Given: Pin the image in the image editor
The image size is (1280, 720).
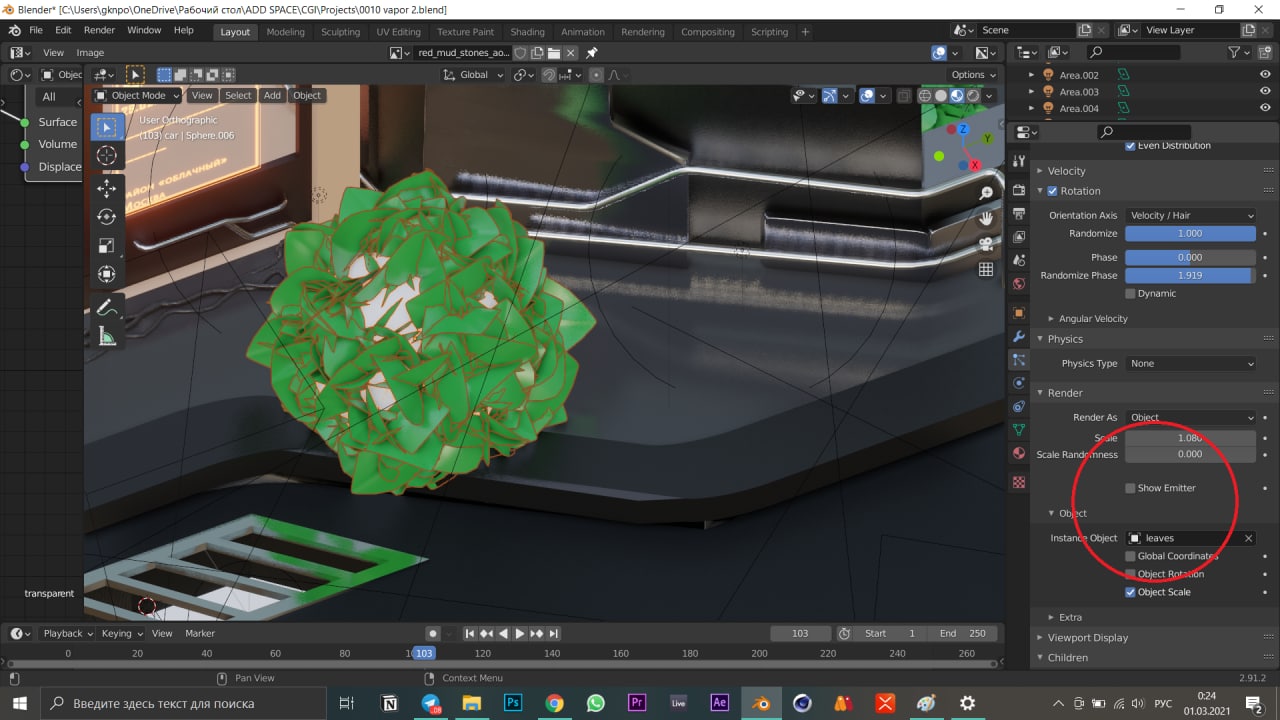Looking at the screenshot, I should pos(592,53).
